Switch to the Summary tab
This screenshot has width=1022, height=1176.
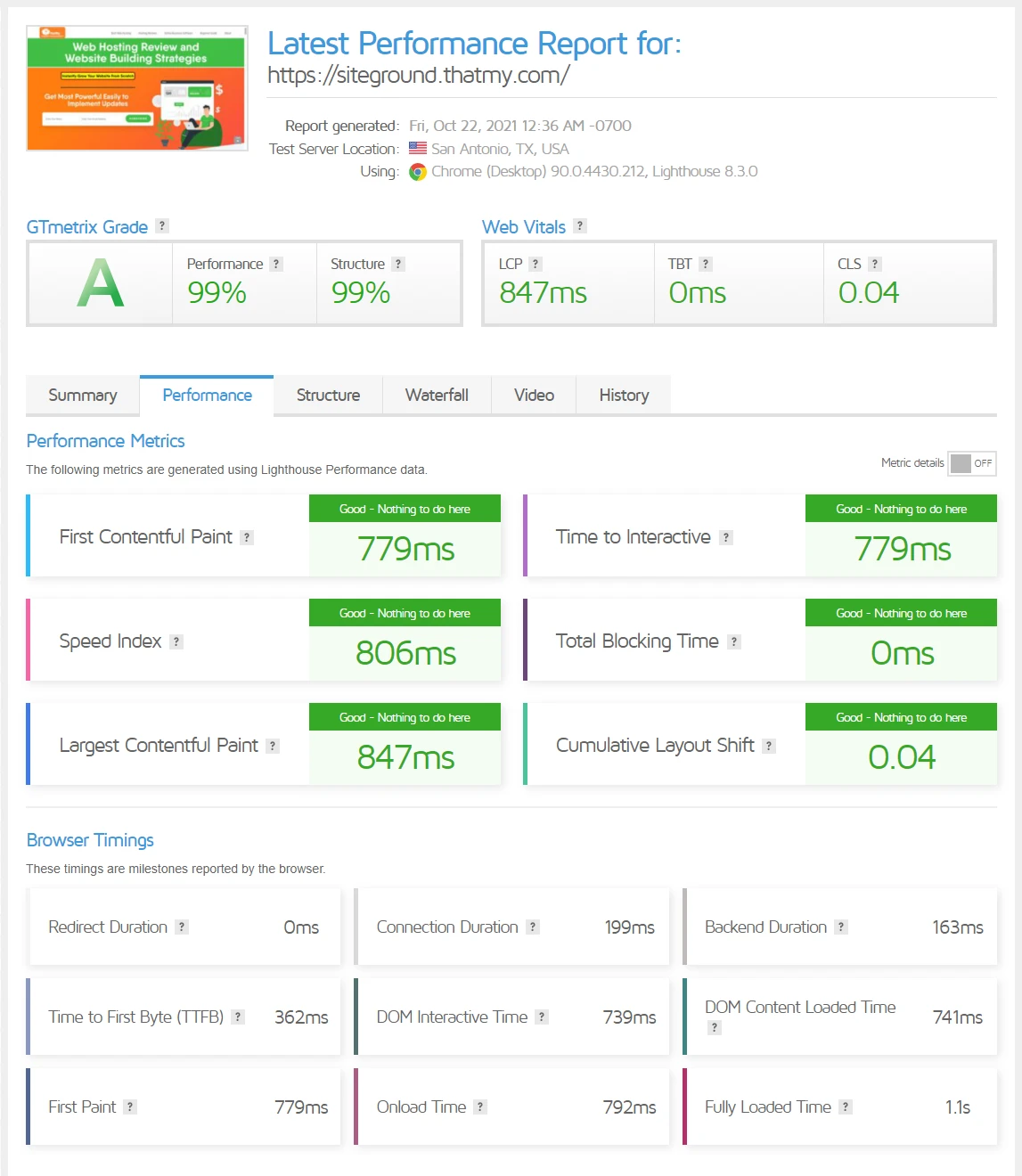82,395
